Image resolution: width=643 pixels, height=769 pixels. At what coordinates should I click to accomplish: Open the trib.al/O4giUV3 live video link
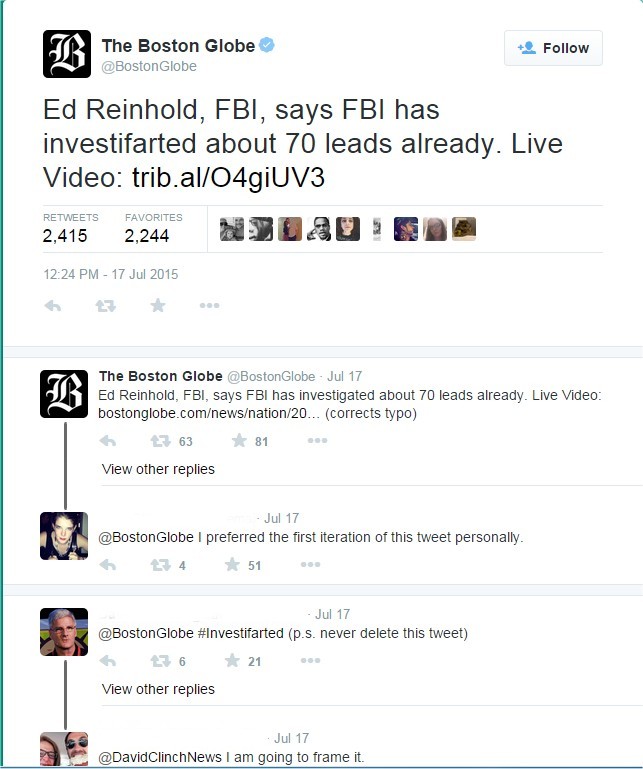coord(229,177)
